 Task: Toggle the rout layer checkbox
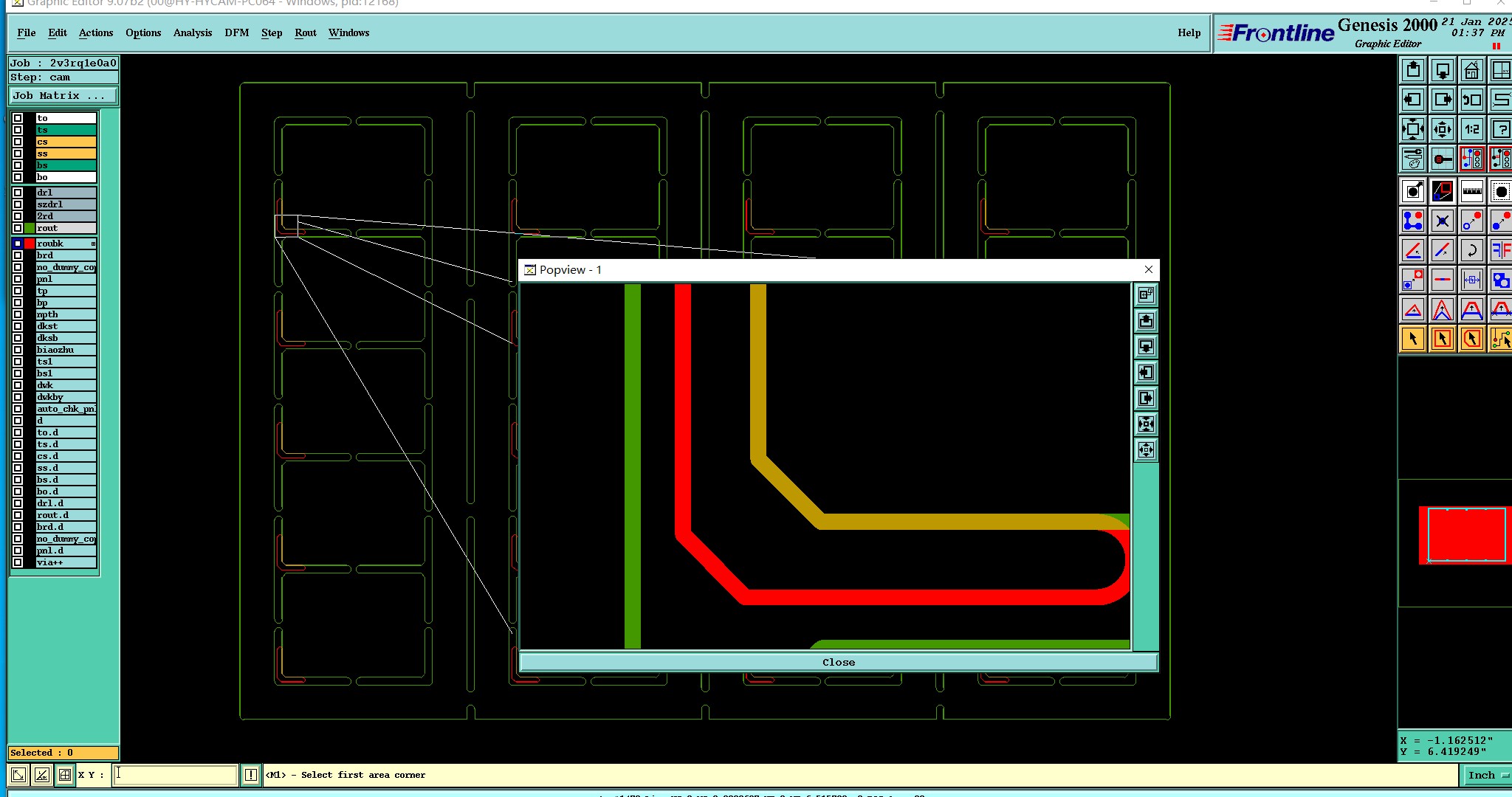click(18, 228)
